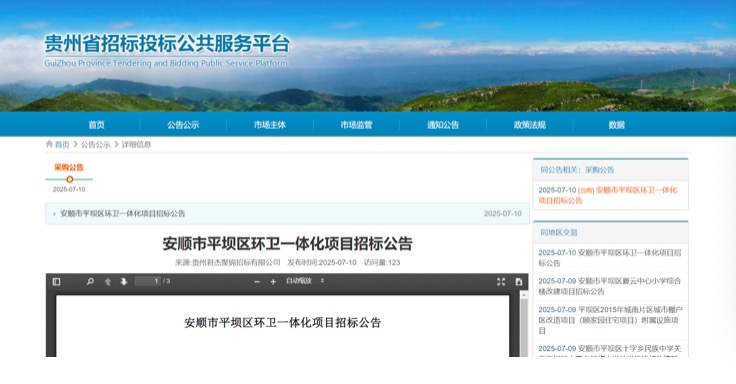Go to previous PDF page arrow

(x=107, y=282)
